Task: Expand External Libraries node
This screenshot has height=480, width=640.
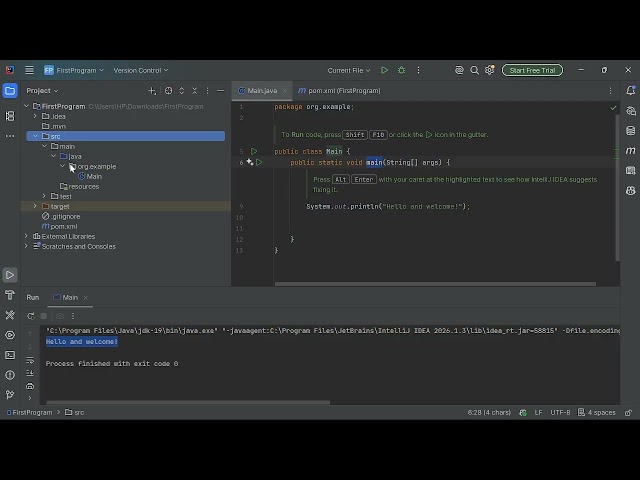Action: click(x=26, y=236)
